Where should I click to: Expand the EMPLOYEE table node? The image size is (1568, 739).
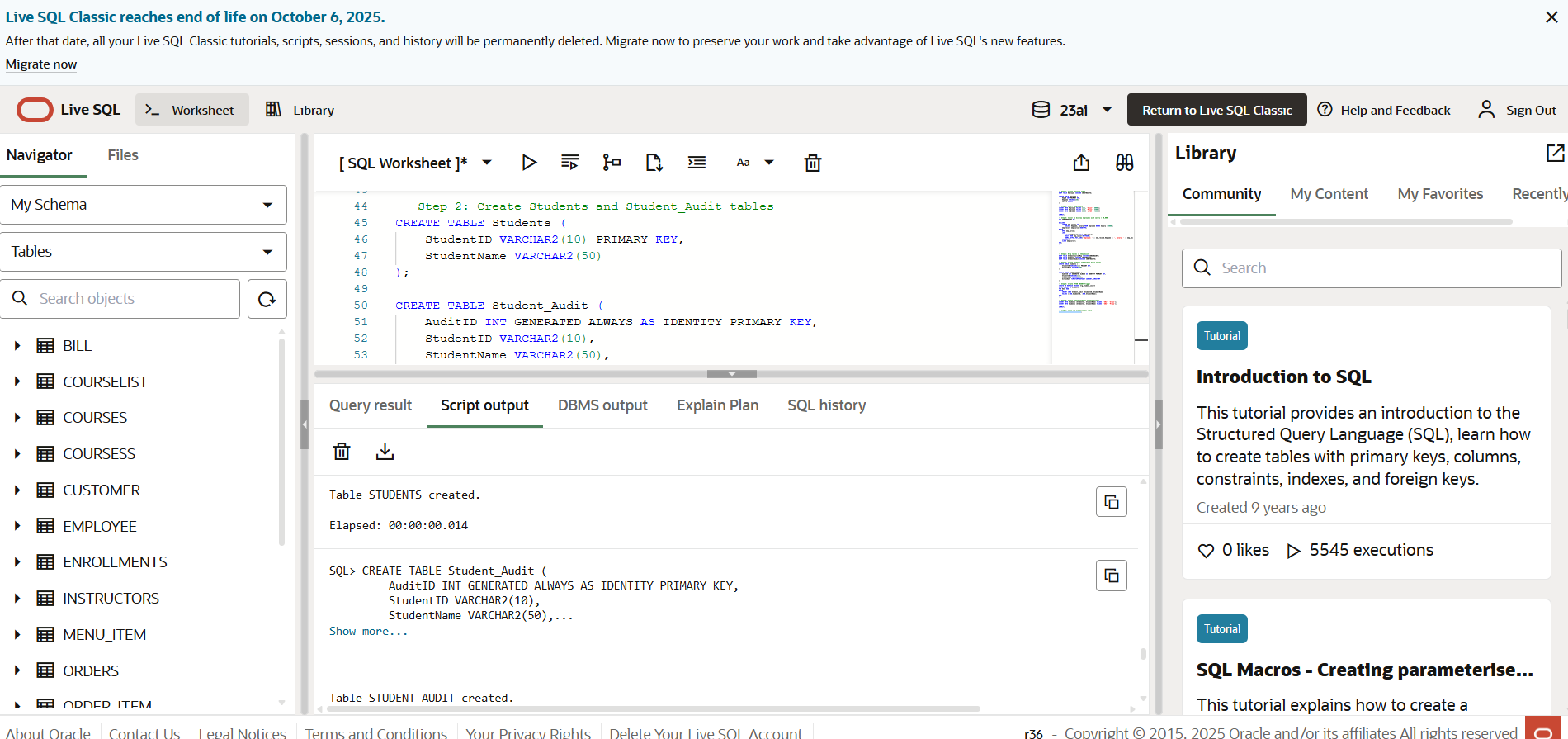pos(17,526)
